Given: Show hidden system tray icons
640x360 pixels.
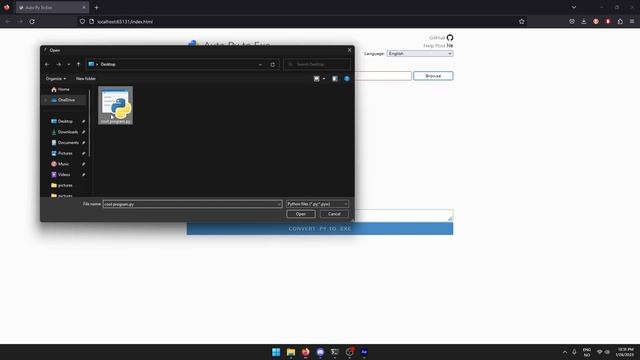Looking at the screenshot, I should coord(565,352).
